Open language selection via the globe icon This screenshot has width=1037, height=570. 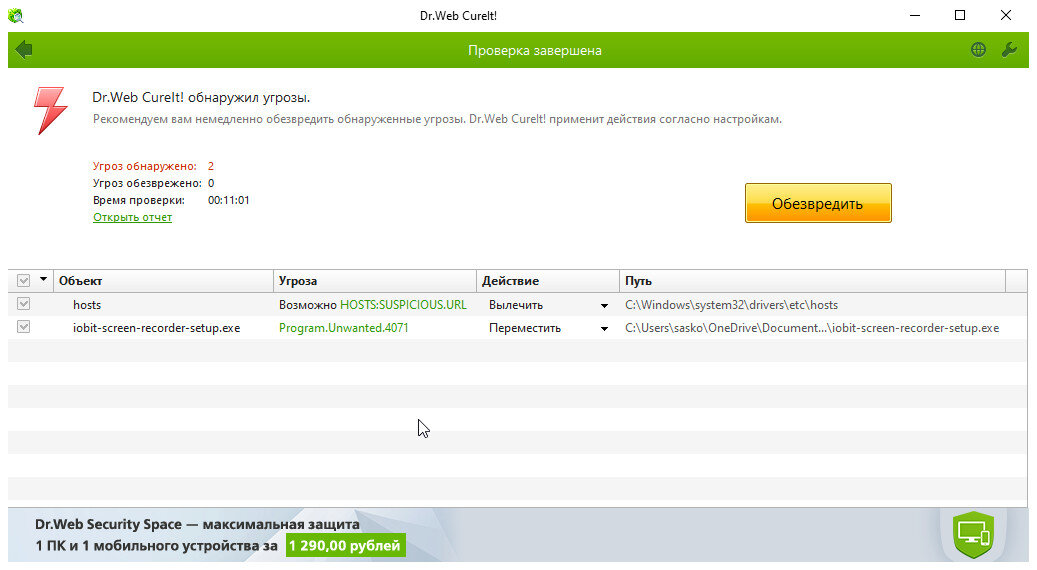[x=978, y=50]
